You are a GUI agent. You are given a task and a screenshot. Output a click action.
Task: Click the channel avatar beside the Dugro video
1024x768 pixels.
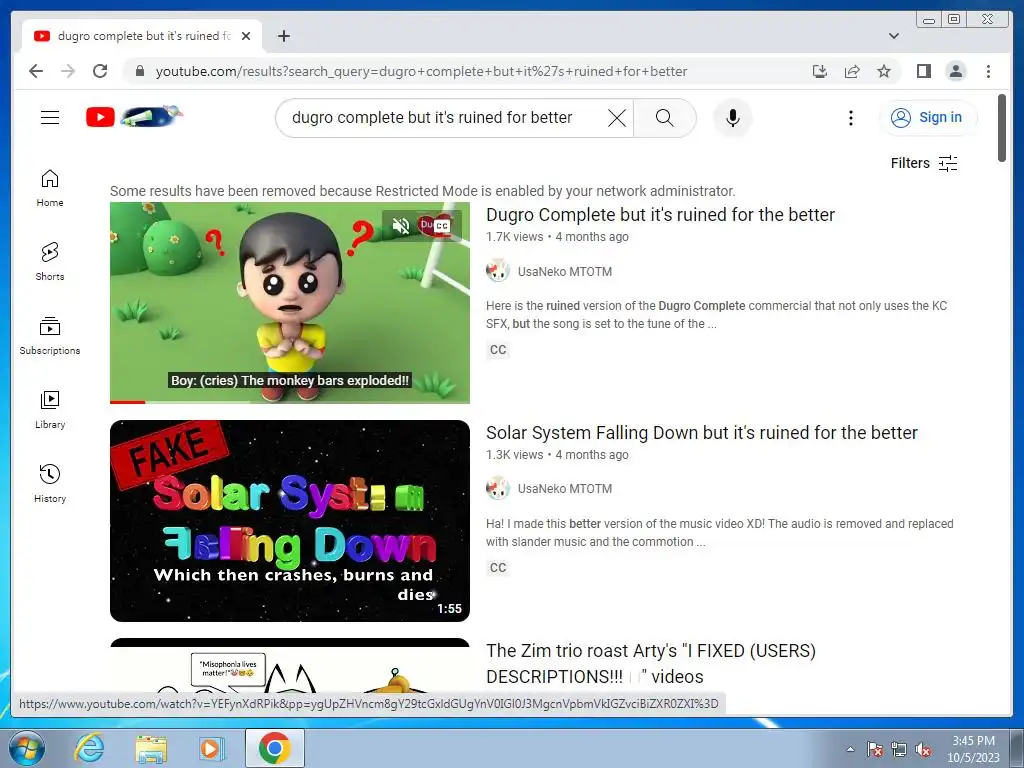pos(498,271)
